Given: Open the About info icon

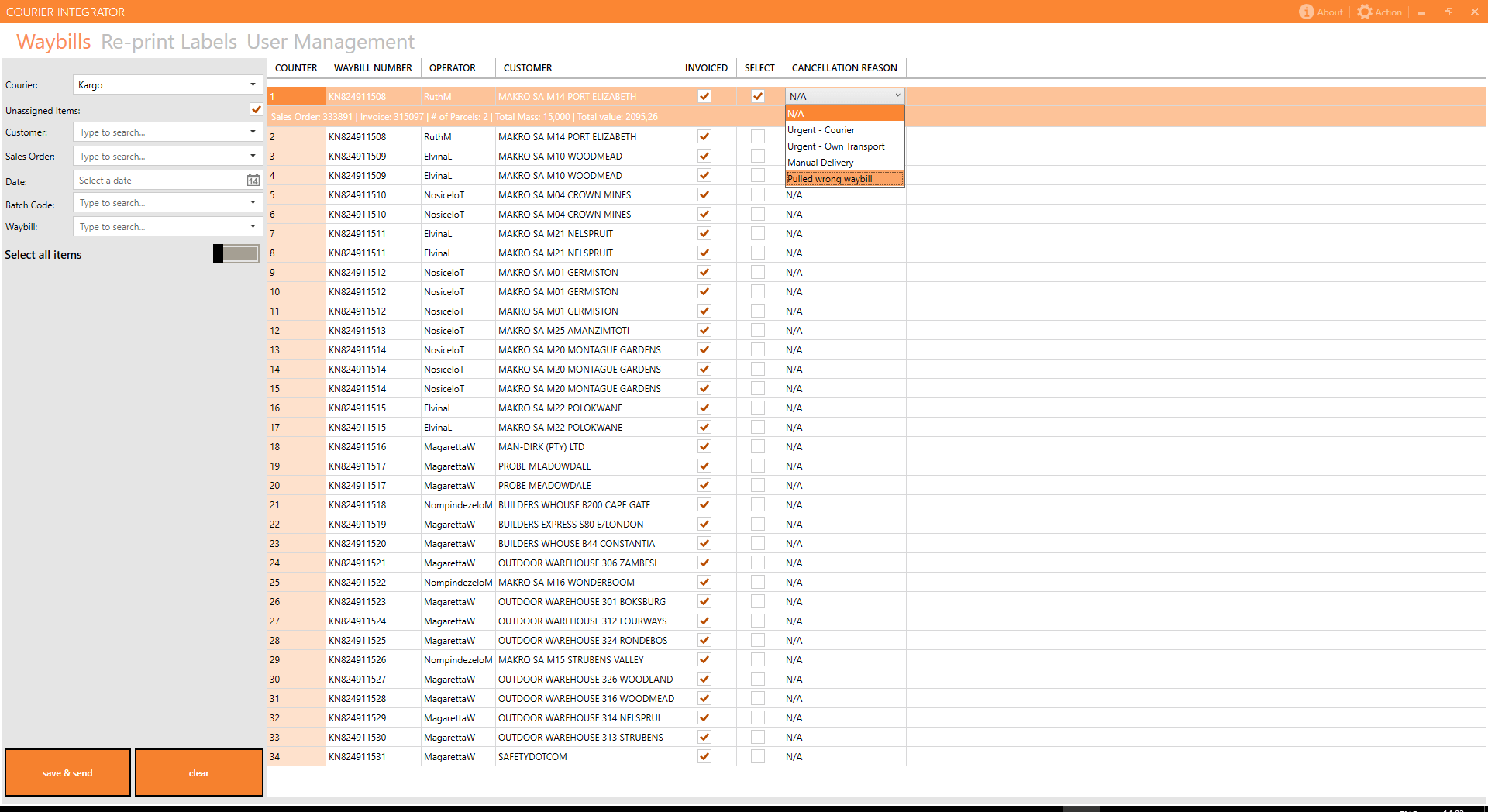Looking at the screenshot, I should pyautogui.click(x=1307, y=12).
